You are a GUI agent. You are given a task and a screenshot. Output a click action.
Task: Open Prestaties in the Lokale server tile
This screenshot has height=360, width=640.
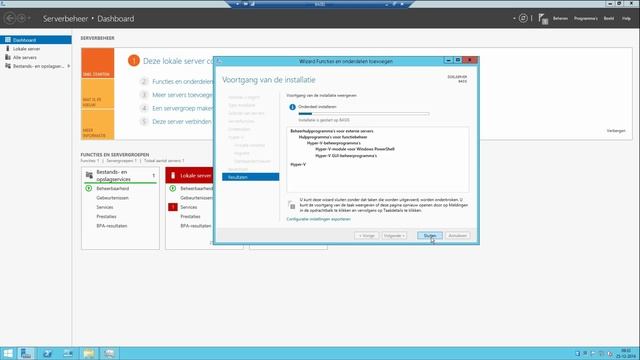tap(190, 217)
